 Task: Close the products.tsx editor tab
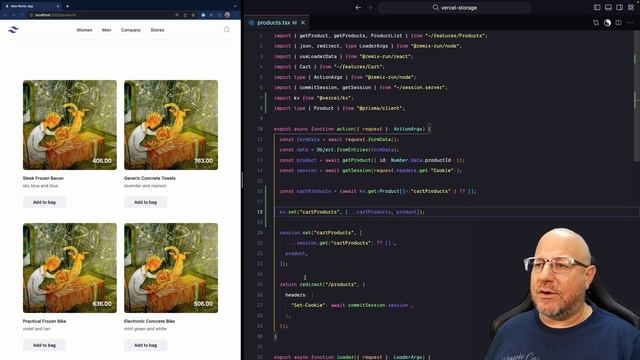pos(303,23)
